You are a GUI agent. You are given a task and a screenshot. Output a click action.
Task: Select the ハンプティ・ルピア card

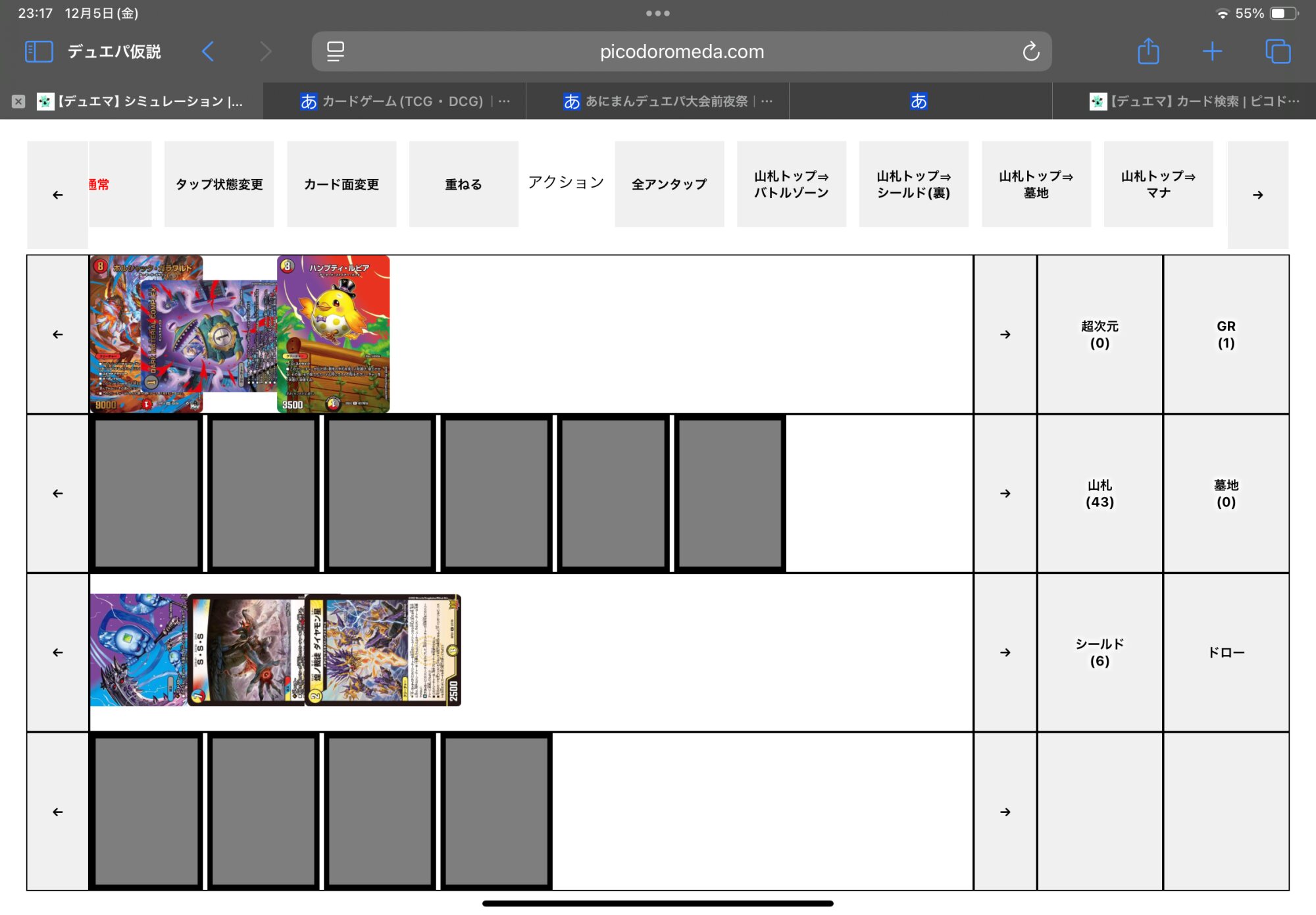tap(334, 334)
